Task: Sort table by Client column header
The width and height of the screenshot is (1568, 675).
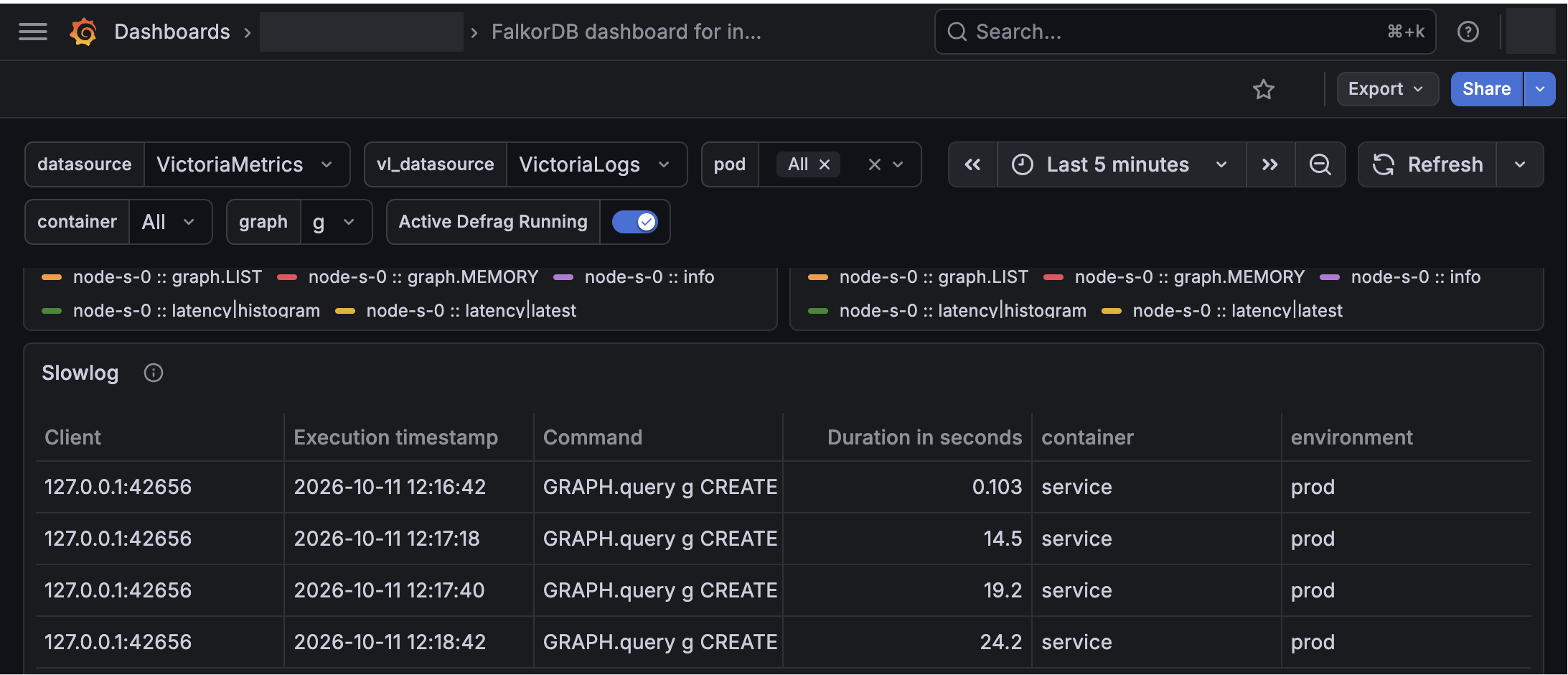Action: 72,437
